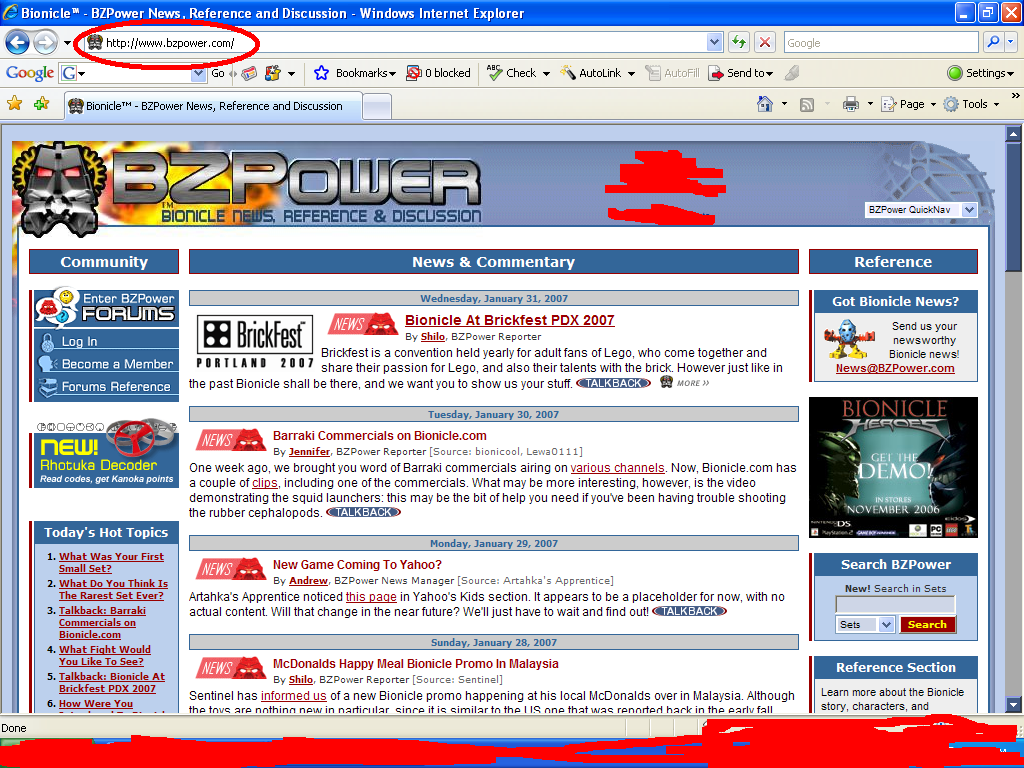1024x768 pixels.
Task: Open the Page menu
Action: click(x=908, y=104)
